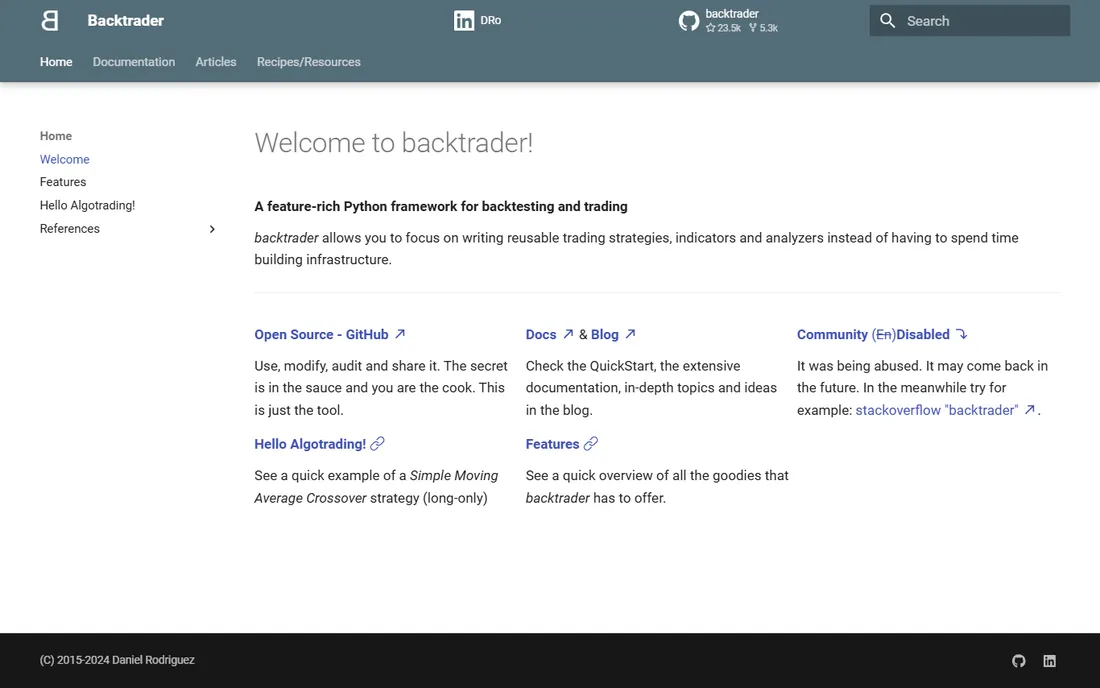Viewport: 1100px width, 688px height.
Task: Open the footer LinkedIn icon
Action: pos(1049,661)
